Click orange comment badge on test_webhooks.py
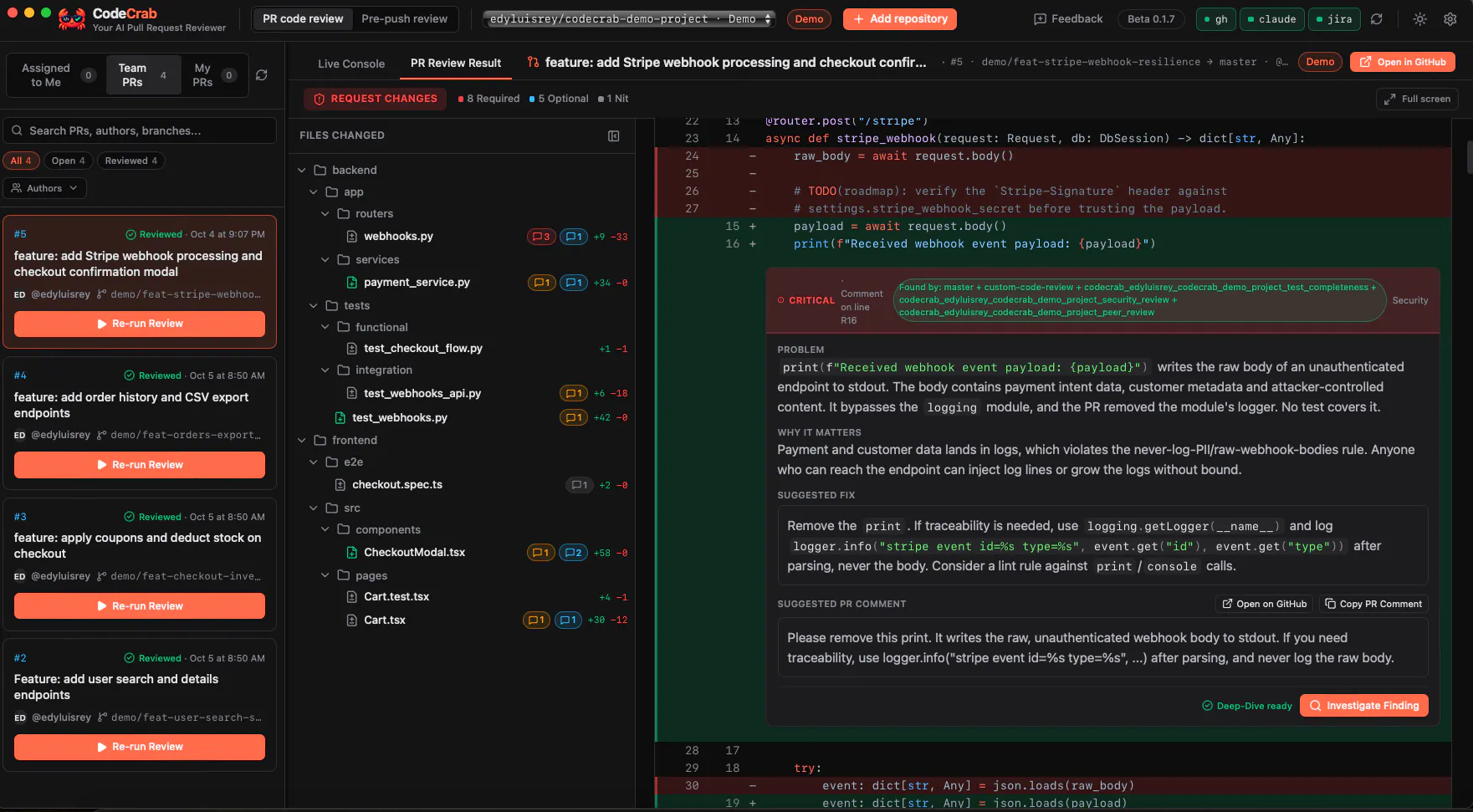This screenshot has width=1473, height=812. (x=574, y=417)
